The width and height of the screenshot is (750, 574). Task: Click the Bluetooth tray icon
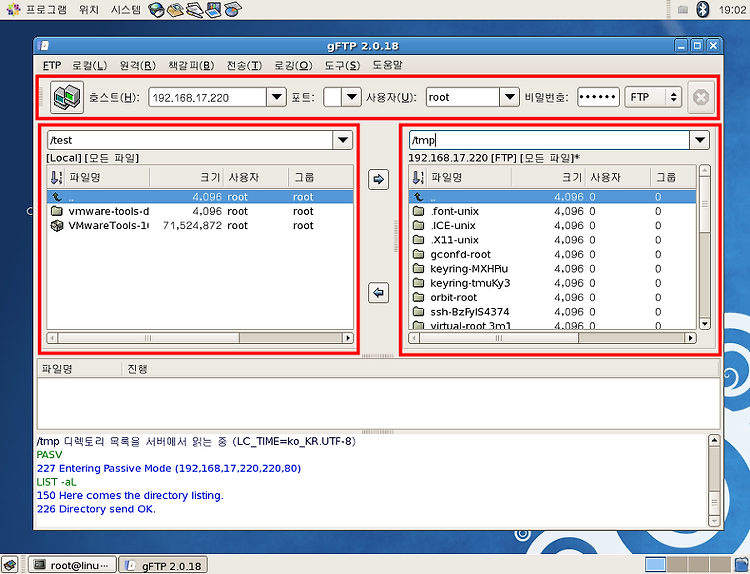pyautogui.click(x=702, y=9)
